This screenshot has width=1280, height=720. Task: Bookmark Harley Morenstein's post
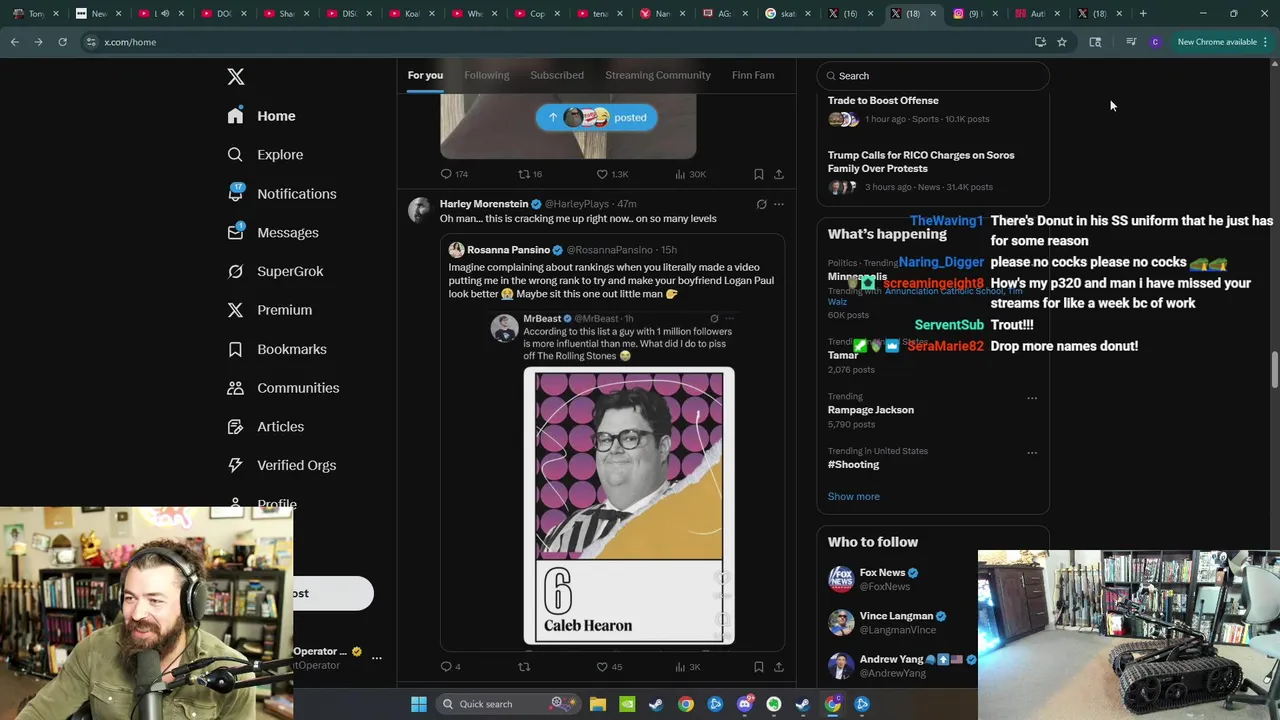(759, 667)
